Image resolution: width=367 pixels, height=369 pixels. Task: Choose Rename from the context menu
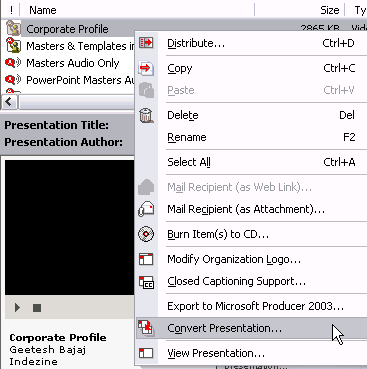tap(250, 137)
